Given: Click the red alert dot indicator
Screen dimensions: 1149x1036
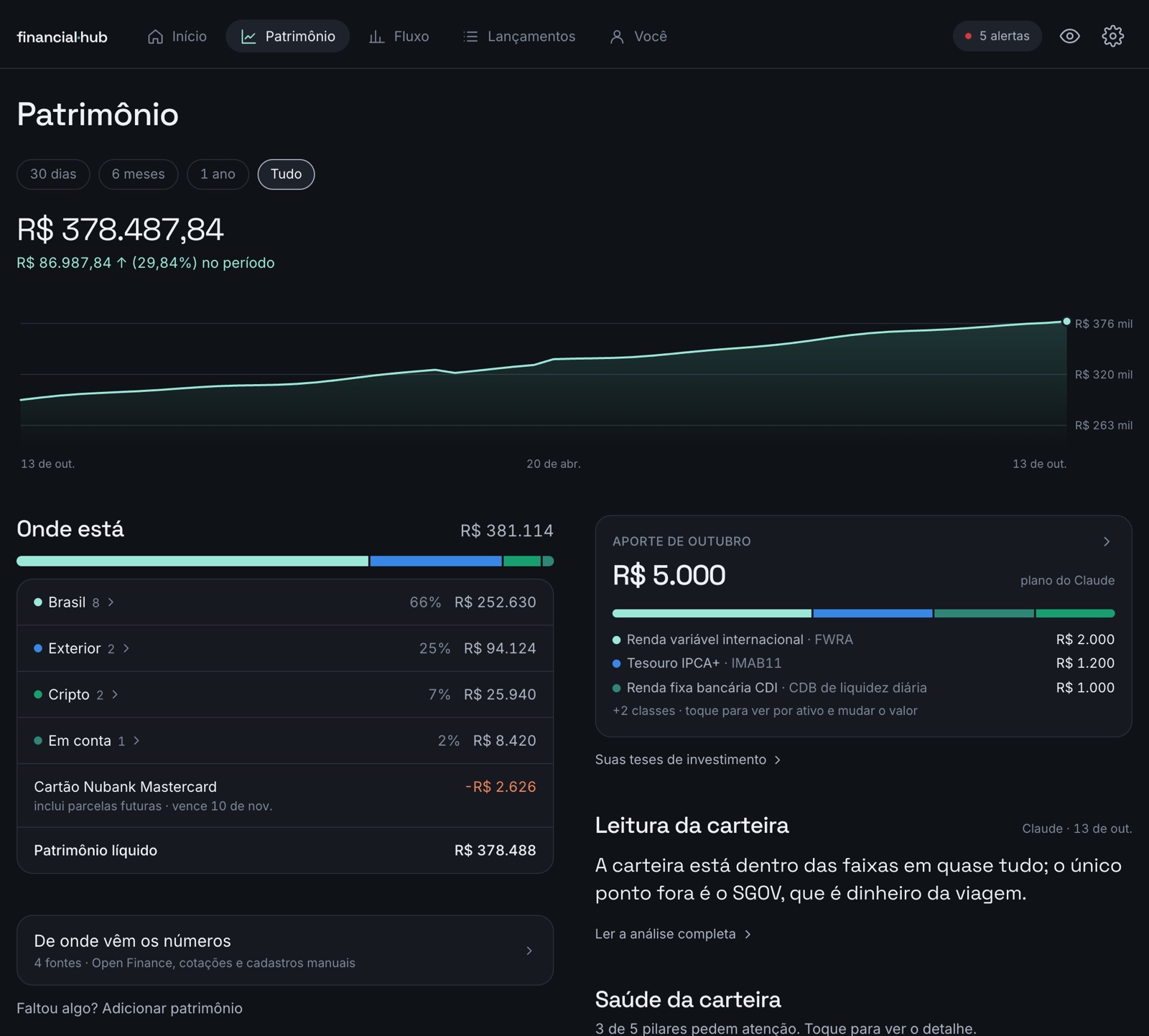Looking at the screenshot, I should click(968, 36).
